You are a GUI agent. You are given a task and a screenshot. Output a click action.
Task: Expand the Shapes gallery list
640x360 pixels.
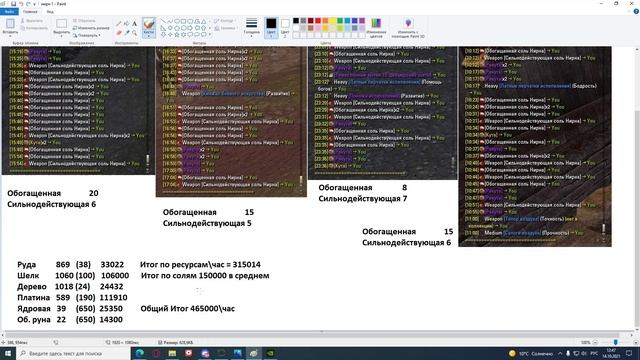coord(210,35)
